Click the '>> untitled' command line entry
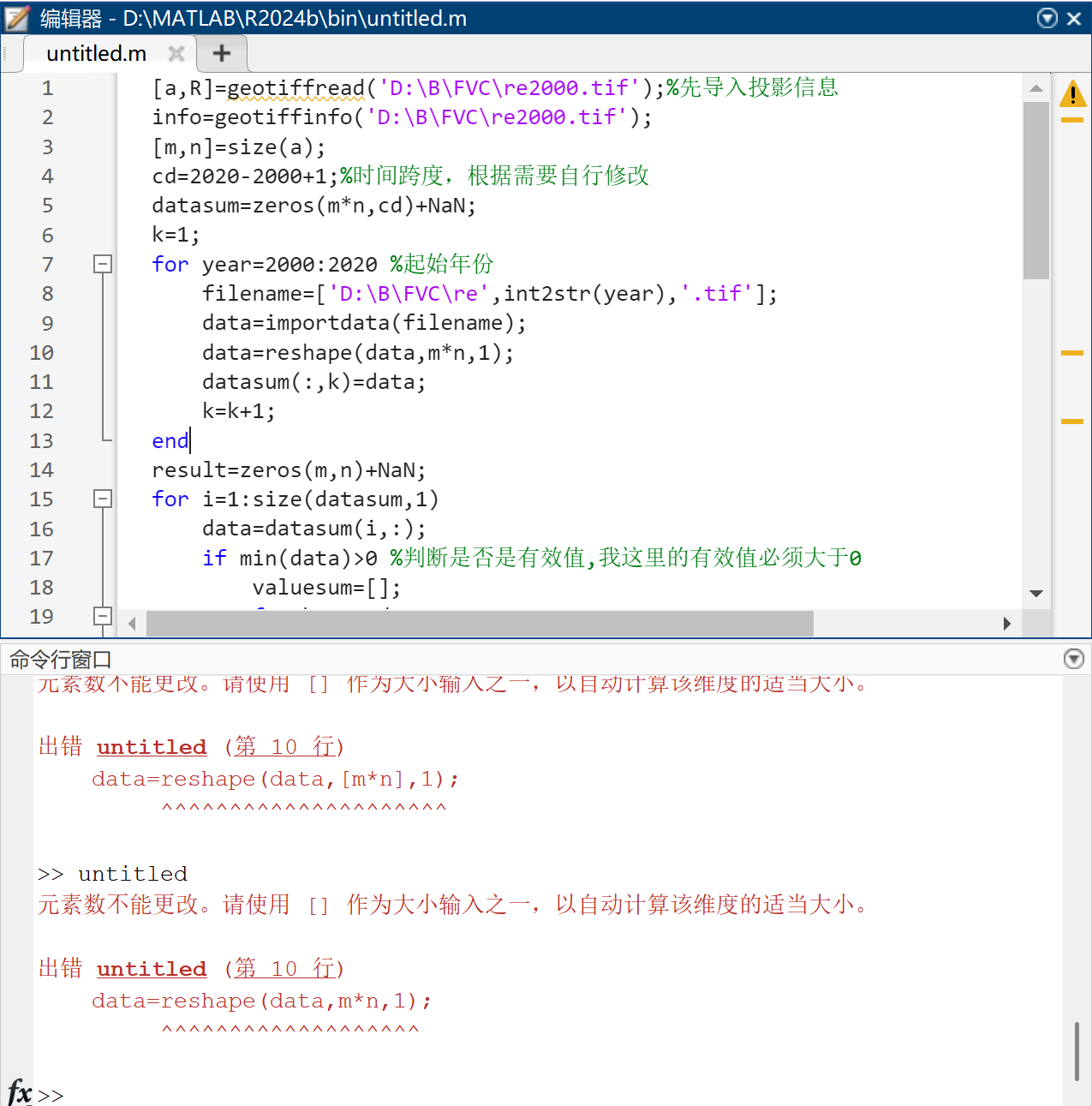1092x1106 pixels. pyautogui.click(x=112, y=874)
